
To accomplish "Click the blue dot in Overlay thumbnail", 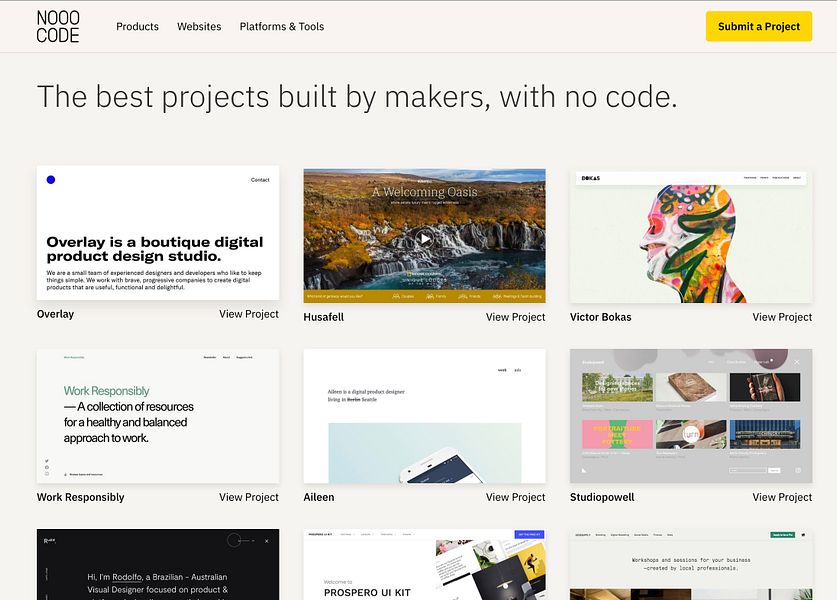I will point(51,180).
